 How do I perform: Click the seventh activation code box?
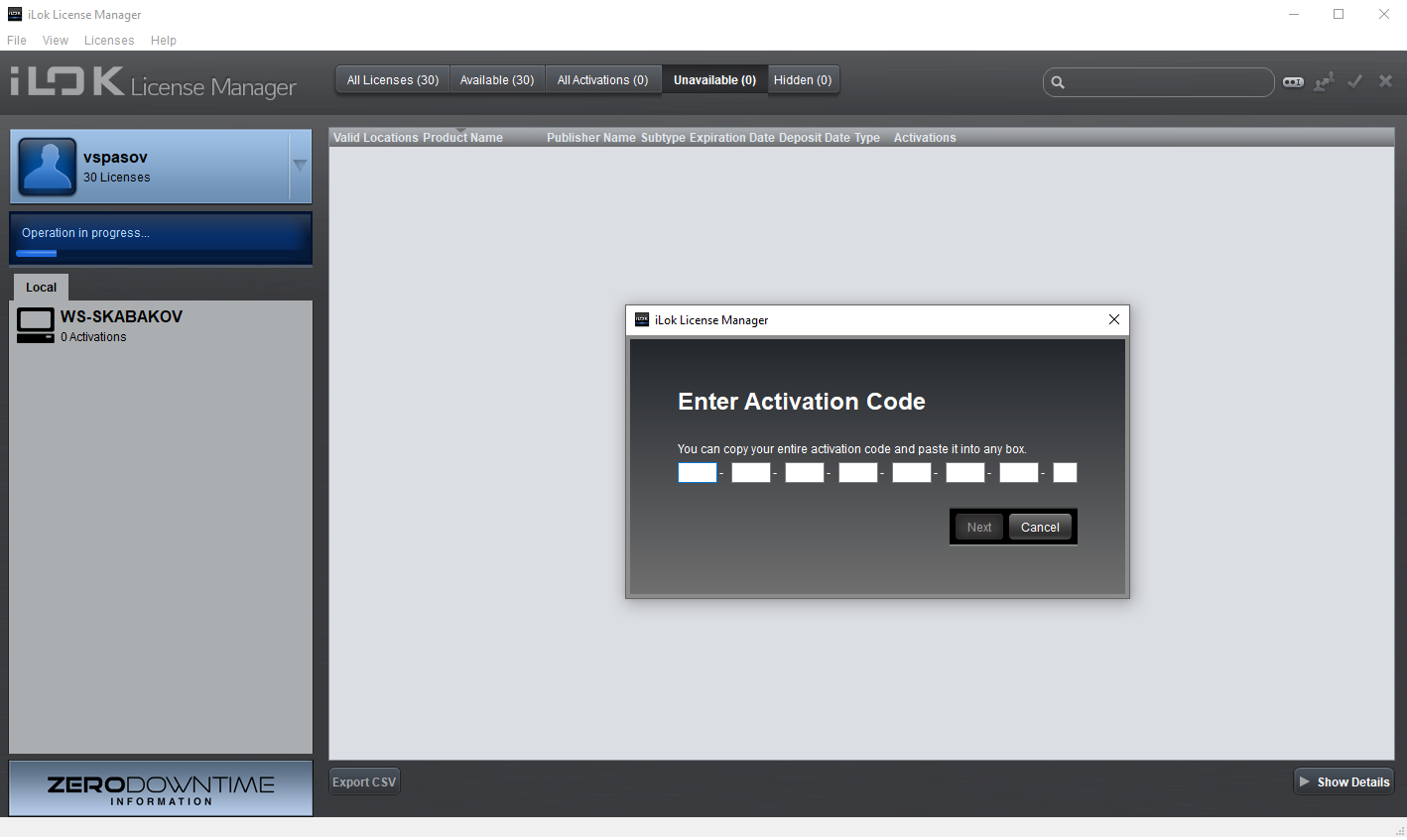(1019, 472)
